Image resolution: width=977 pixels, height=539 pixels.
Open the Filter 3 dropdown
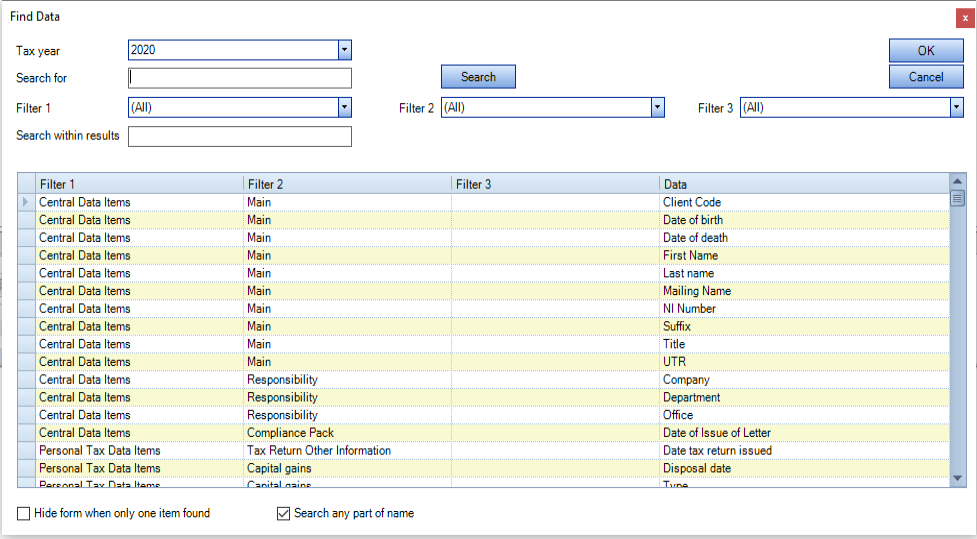(x=956, y=107)
